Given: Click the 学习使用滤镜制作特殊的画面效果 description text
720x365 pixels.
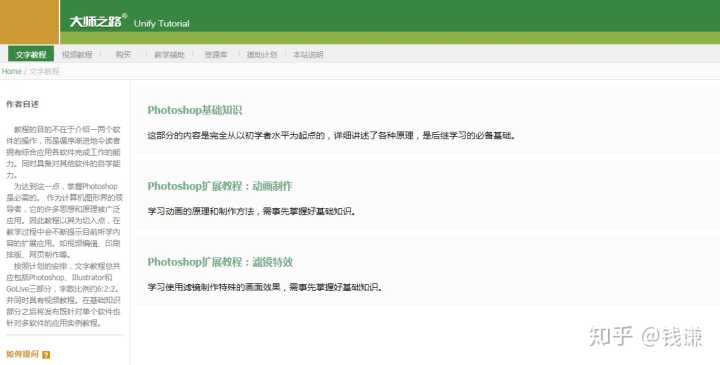Looking at the screenshot, I should click(265, 287).
